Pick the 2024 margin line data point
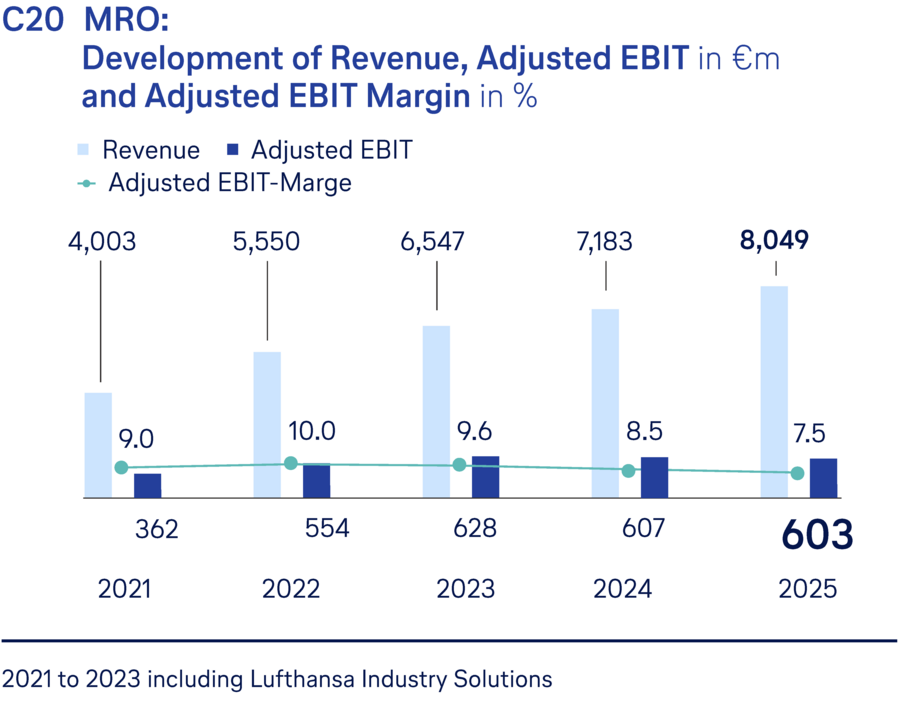 click(628, 470)
